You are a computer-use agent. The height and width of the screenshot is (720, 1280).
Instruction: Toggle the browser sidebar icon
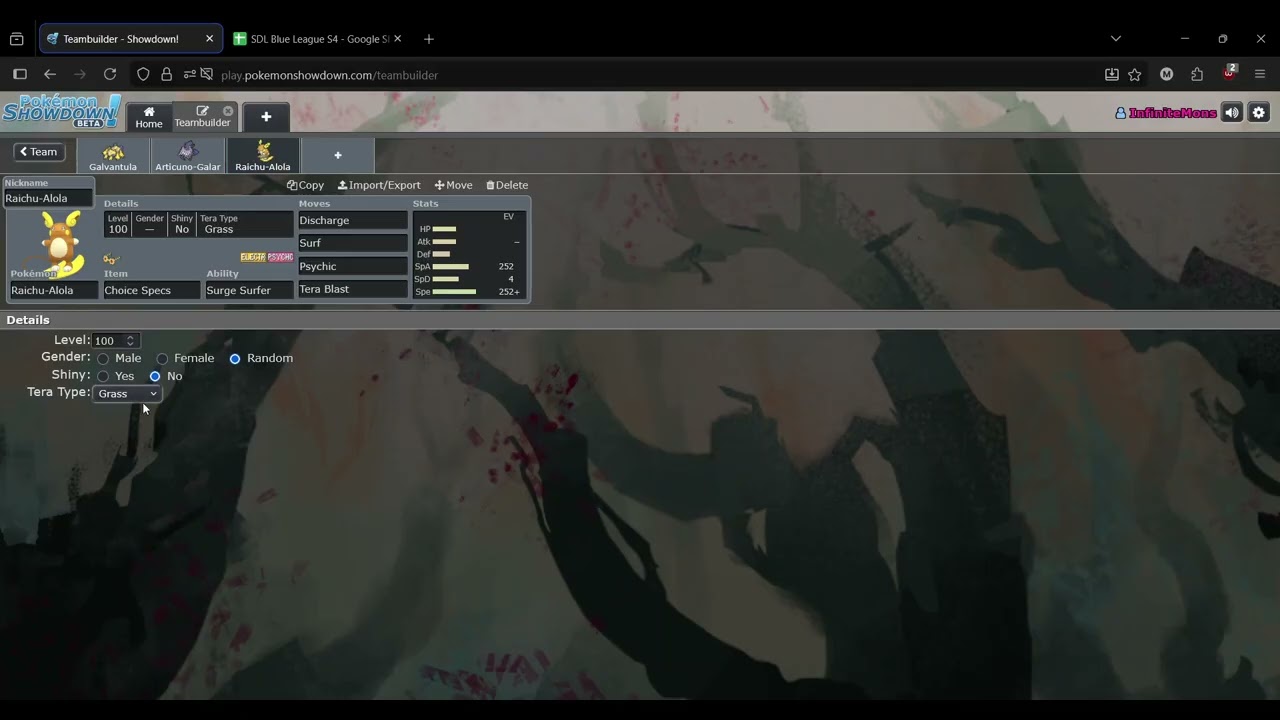click(19, 74)
